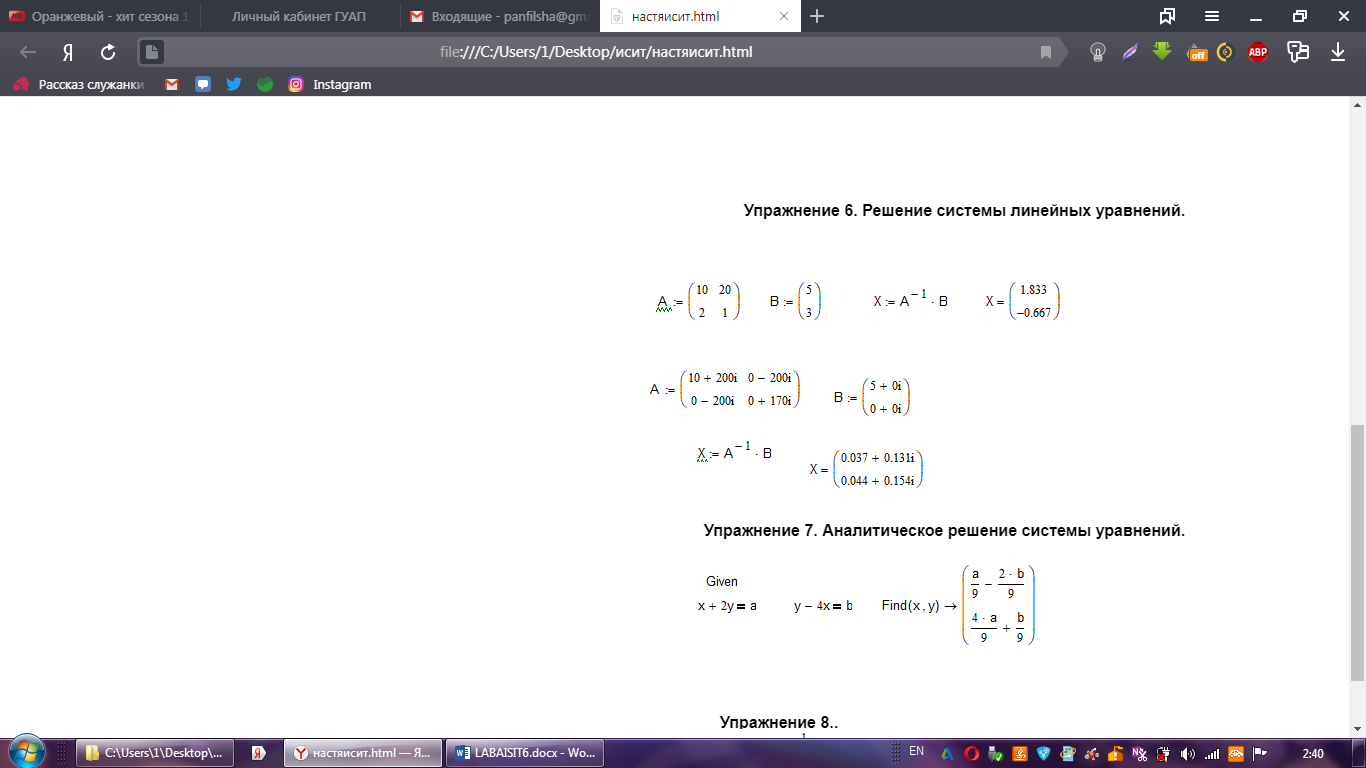1366x768 pixels.
Task: Switch to 'Личный кабинет ГУАП' tab
Action: pyautogui.click(x=300, y=16)
